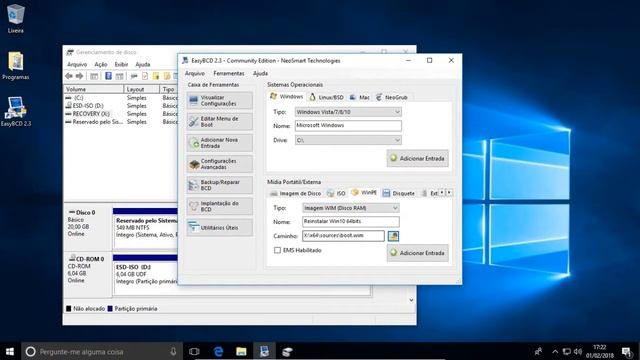Select the Reservado pelo Sis... volume row
640x360 pixels.
point(121,122)
